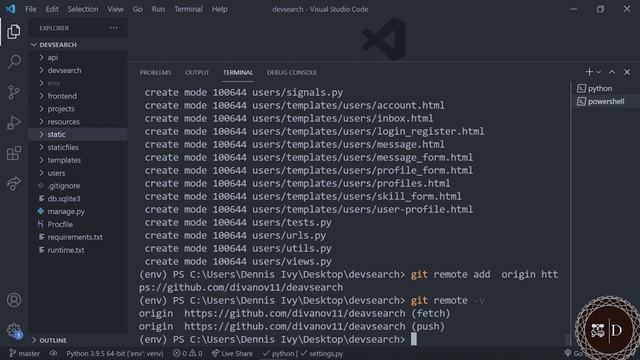The image size is (640, 360).
Task: Click python settings.py status item
Action: coord(303,353)
